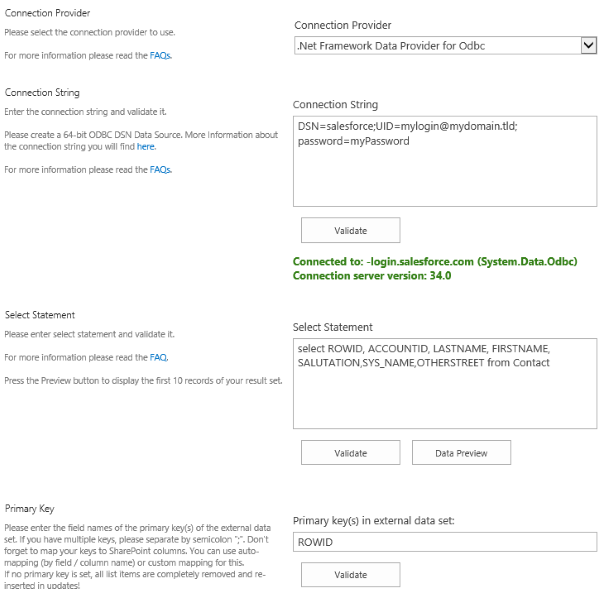This screenshot has width=600, height=589.
Task: Click the Data Preview button
Action: [x=461, y=453]
